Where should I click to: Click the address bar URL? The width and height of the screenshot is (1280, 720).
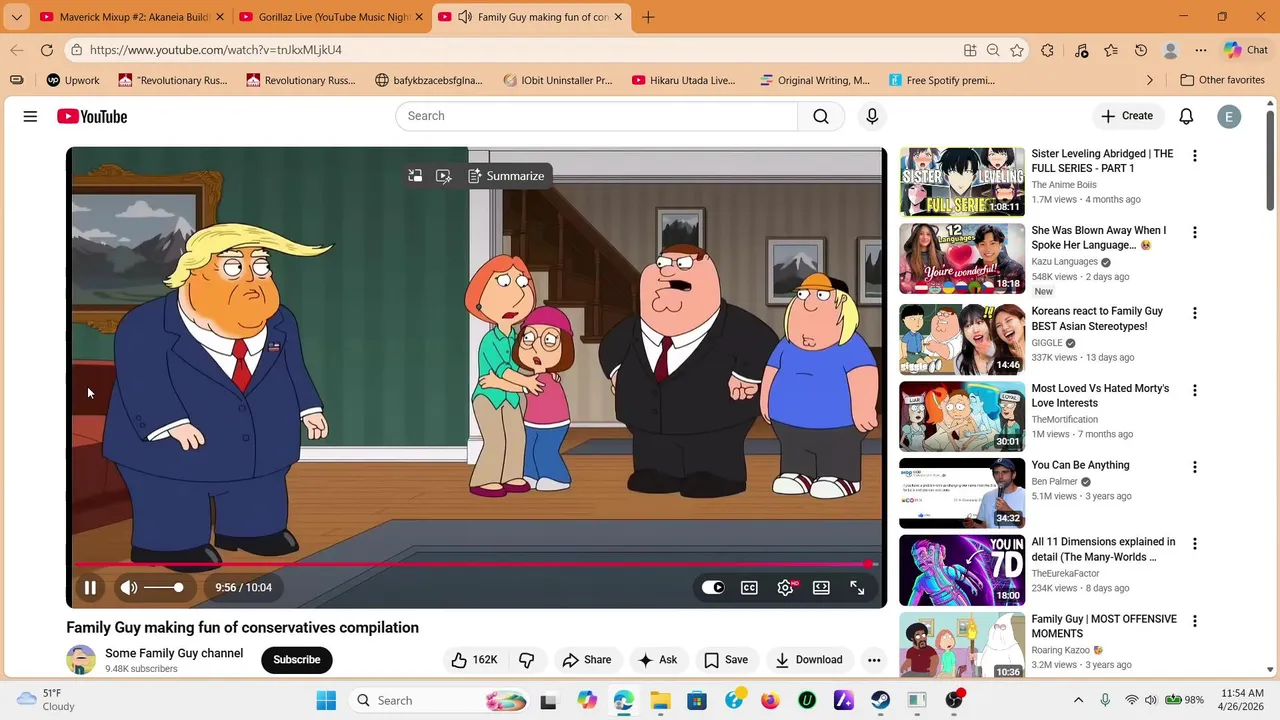215,50
